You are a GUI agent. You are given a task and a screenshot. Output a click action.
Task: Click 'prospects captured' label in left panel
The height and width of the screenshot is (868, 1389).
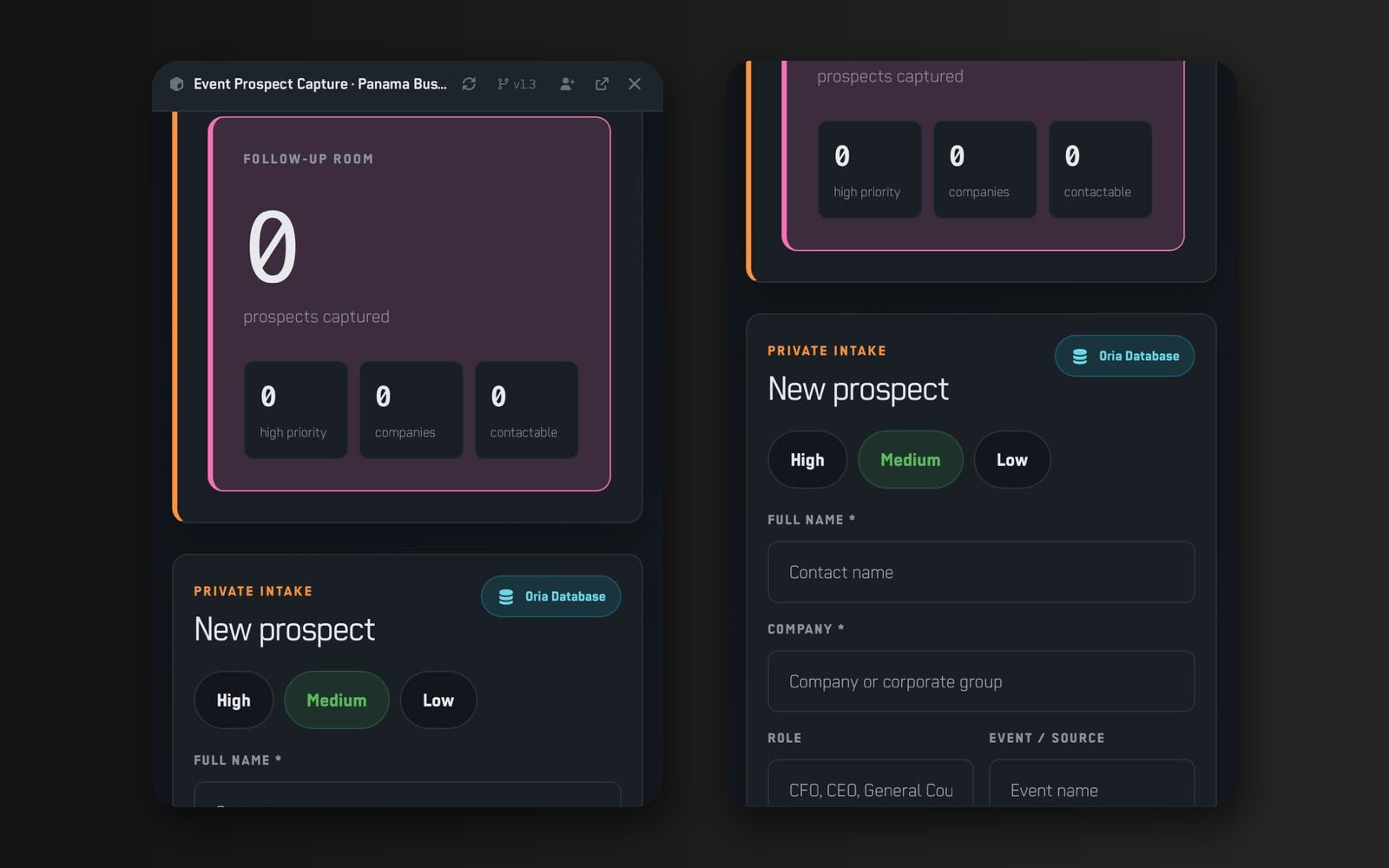click(316, 317)
